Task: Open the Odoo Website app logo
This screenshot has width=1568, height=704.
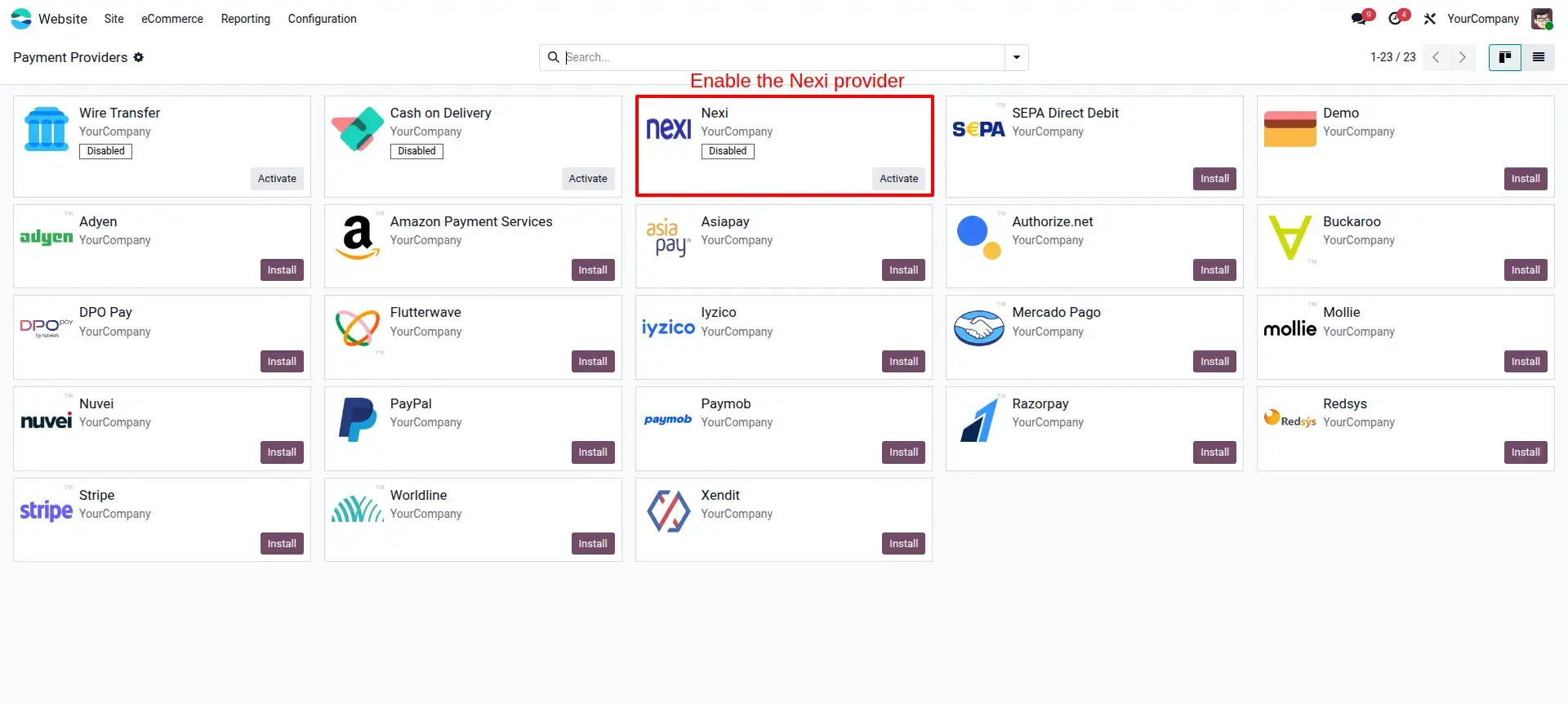Action: tap(21, 19)
